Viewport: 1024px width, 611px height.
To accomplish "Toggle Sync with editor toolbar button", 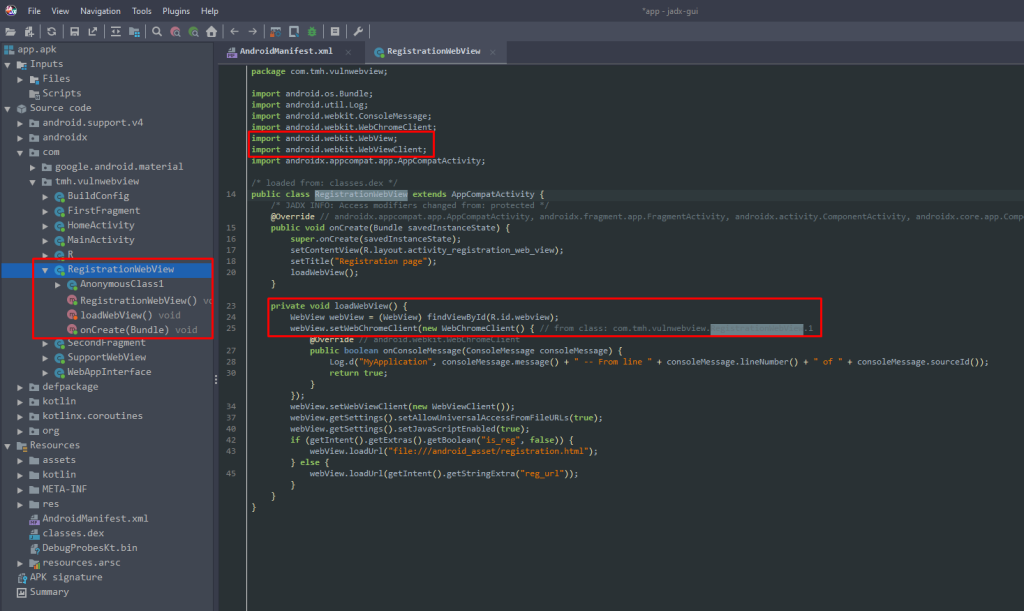I will click(x=116, y=31).
